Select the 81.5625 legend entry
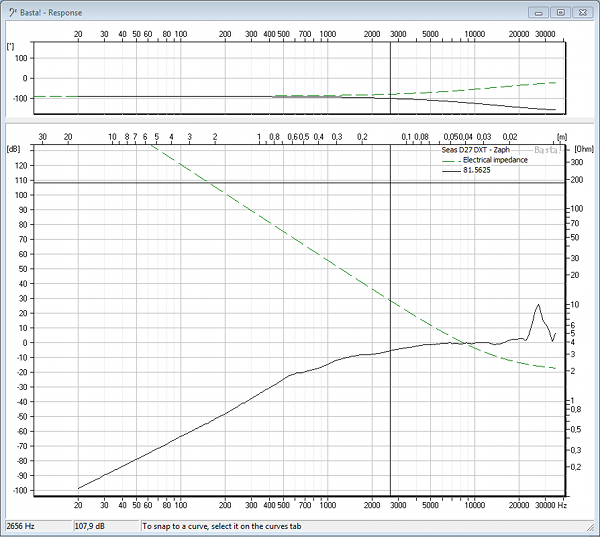Viewport: 600px width, 537px height. [x=476, y=170]
